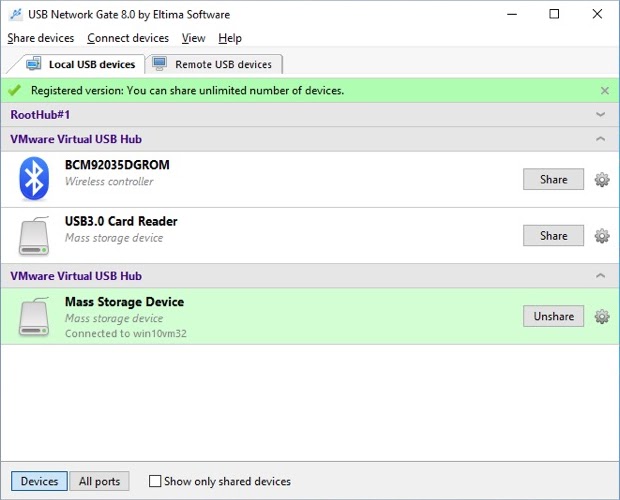Click BCM92035DGROM device name

(117, 165)
